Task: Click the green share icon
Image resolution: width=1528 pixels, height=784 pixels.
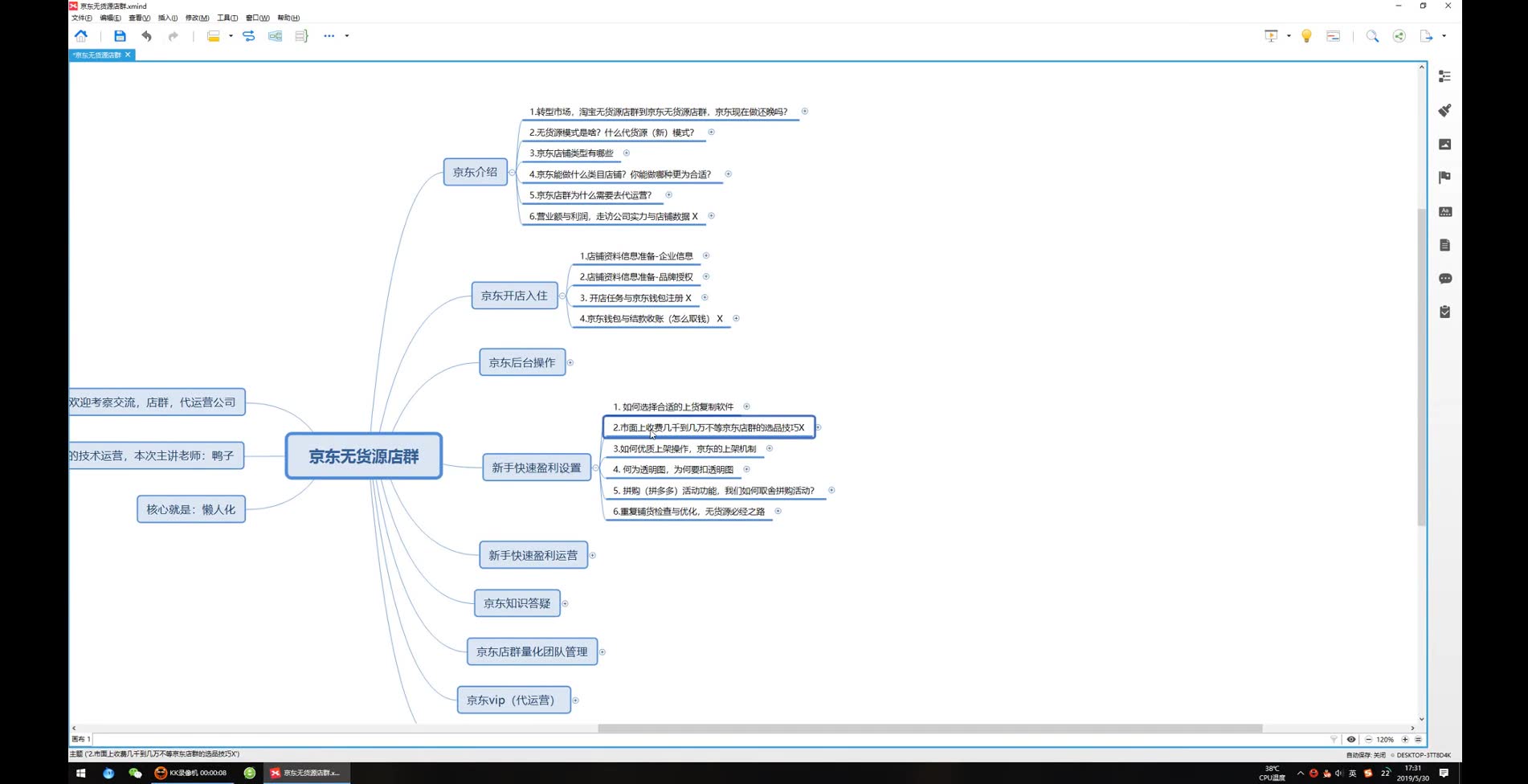Action: (1399, 35)
